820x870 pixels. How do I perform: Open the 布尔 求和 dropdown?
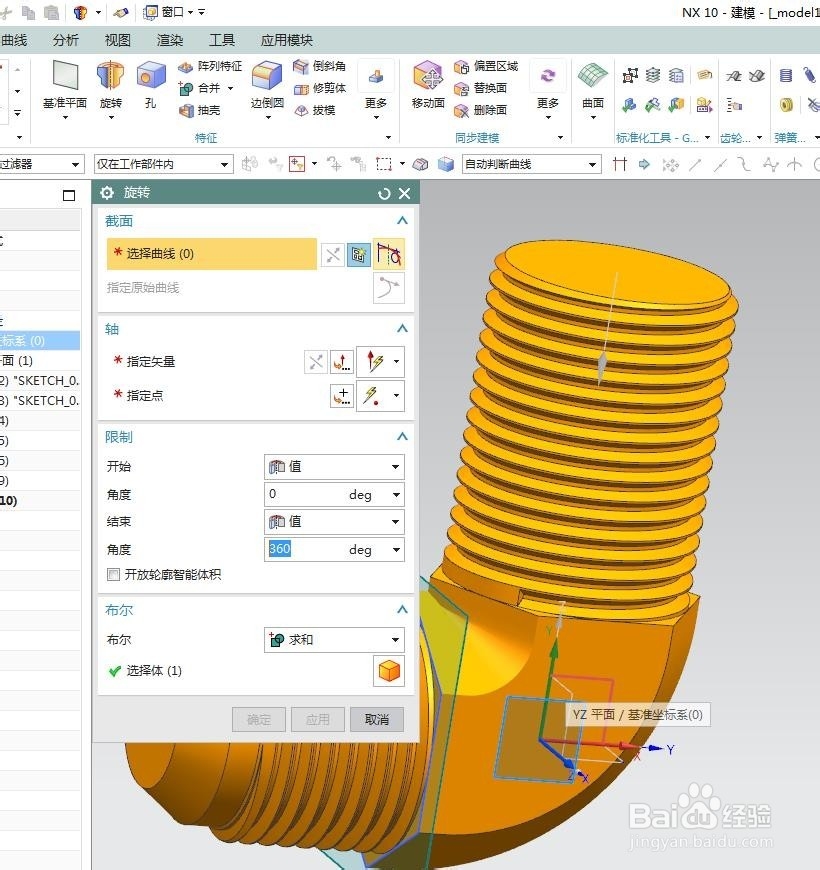pos(334,640)
